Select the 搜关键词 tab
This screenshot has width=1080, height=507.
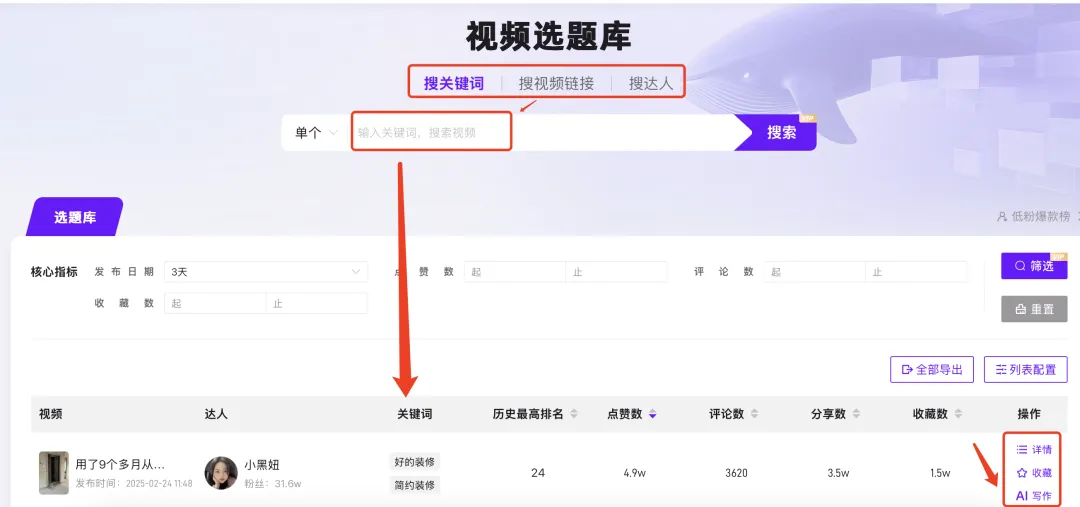tap(454, 83)
